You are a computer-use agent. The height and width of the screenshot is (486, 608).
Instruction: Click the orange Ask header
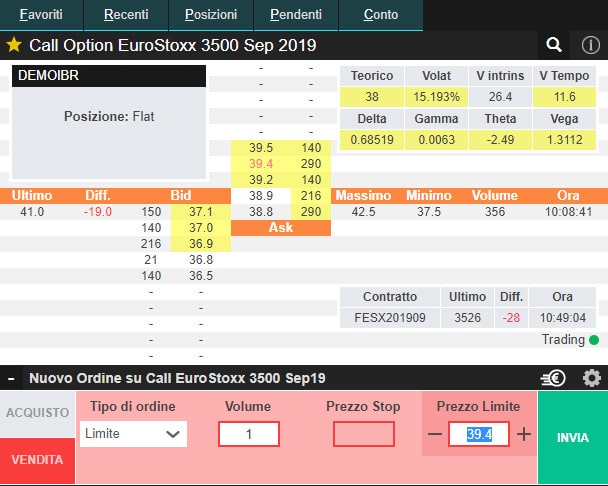[281, 228]
